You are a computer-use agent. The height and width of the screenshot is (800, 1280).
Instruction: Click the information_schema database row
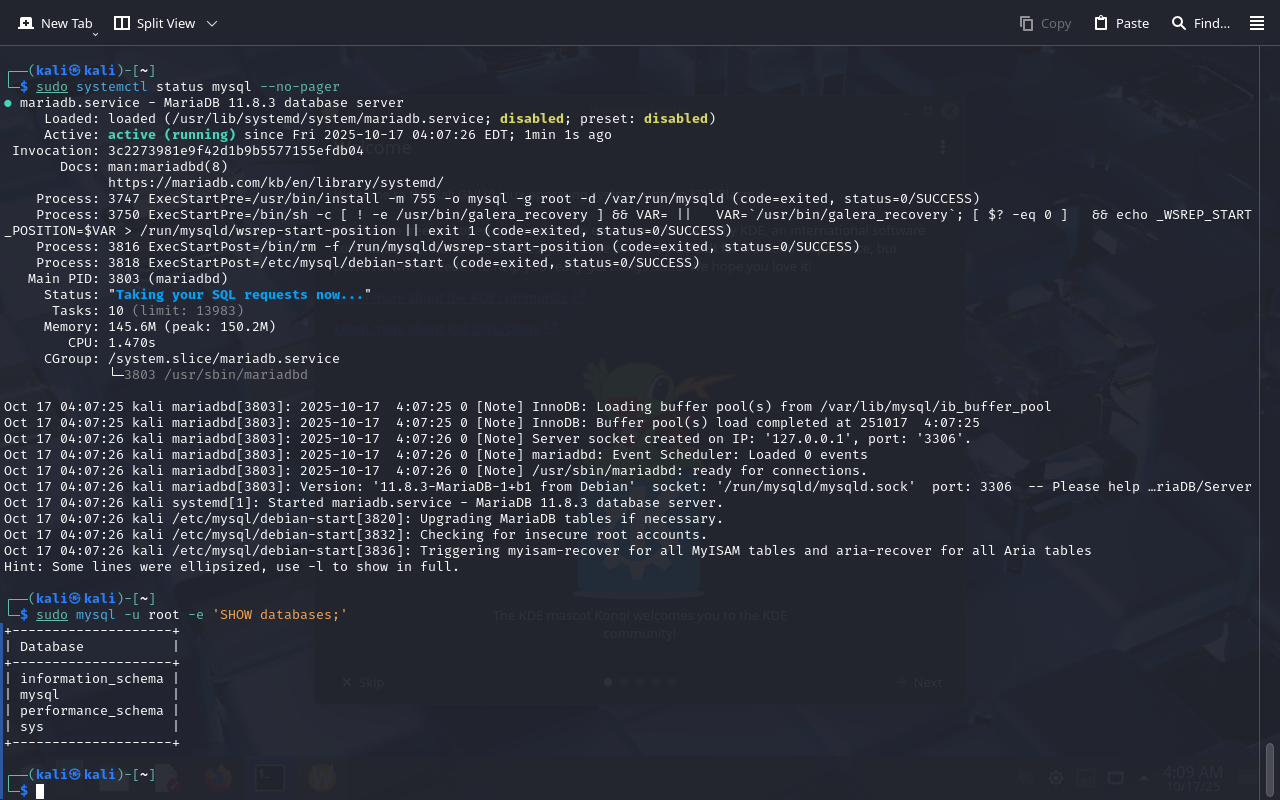coord(91,679)
